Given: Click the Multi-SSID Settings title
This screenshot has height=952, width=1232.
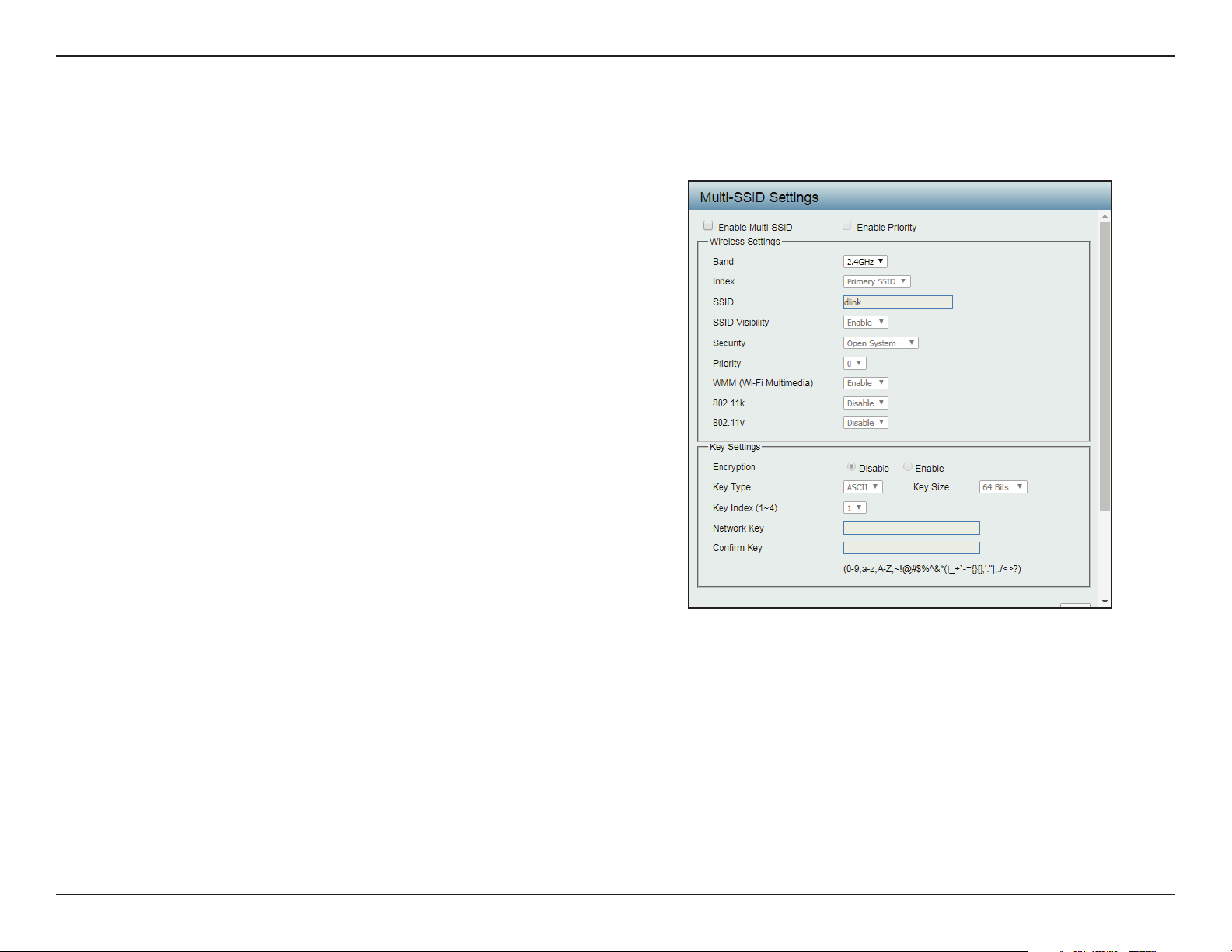Looking at the screenshot, I should 759,197.
